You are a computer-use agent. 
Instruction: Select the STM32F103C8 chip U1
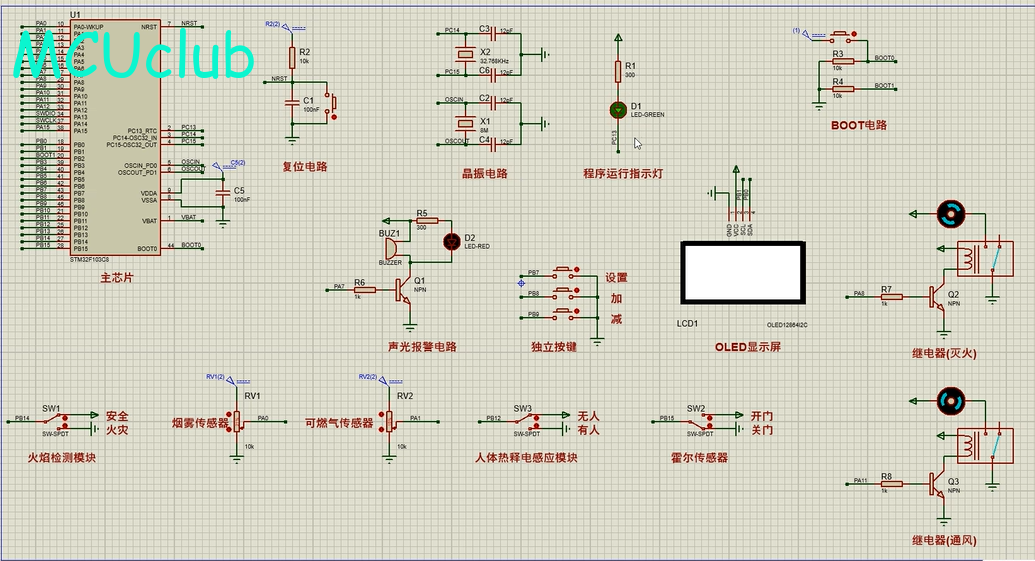click(x=115, y=137)
